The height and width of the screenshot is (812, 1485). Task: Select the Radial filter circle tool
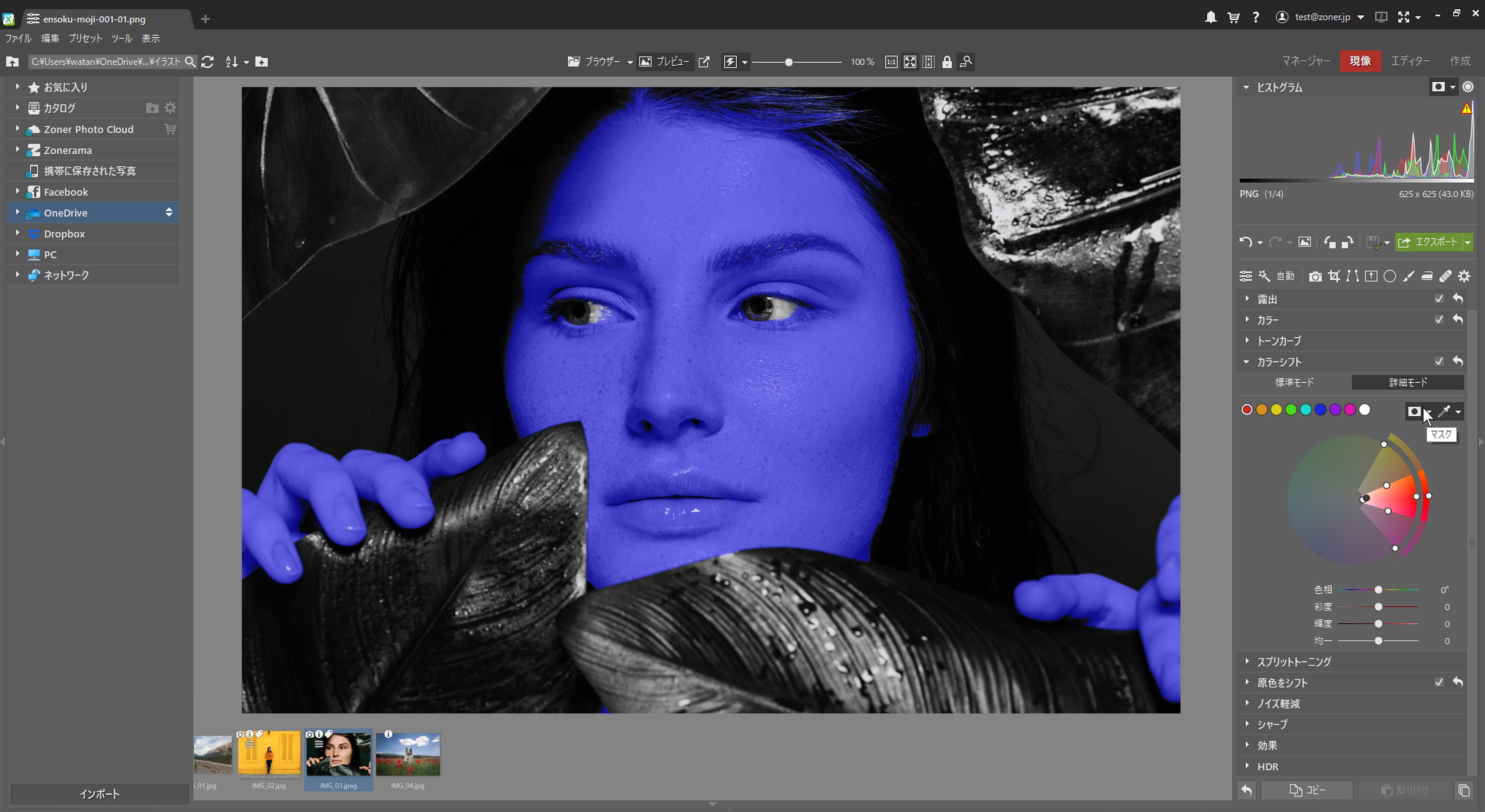(1390, 276)
